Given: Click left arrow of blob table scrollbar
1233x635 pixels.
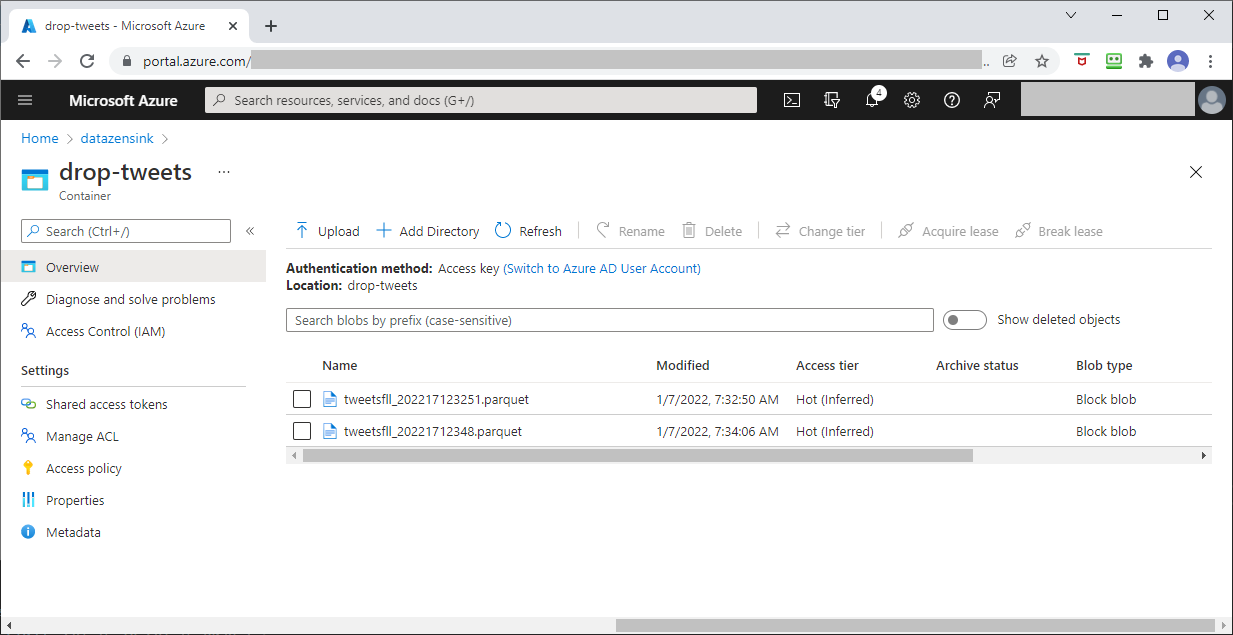Looking at the screenshot, I should point(293,455).
